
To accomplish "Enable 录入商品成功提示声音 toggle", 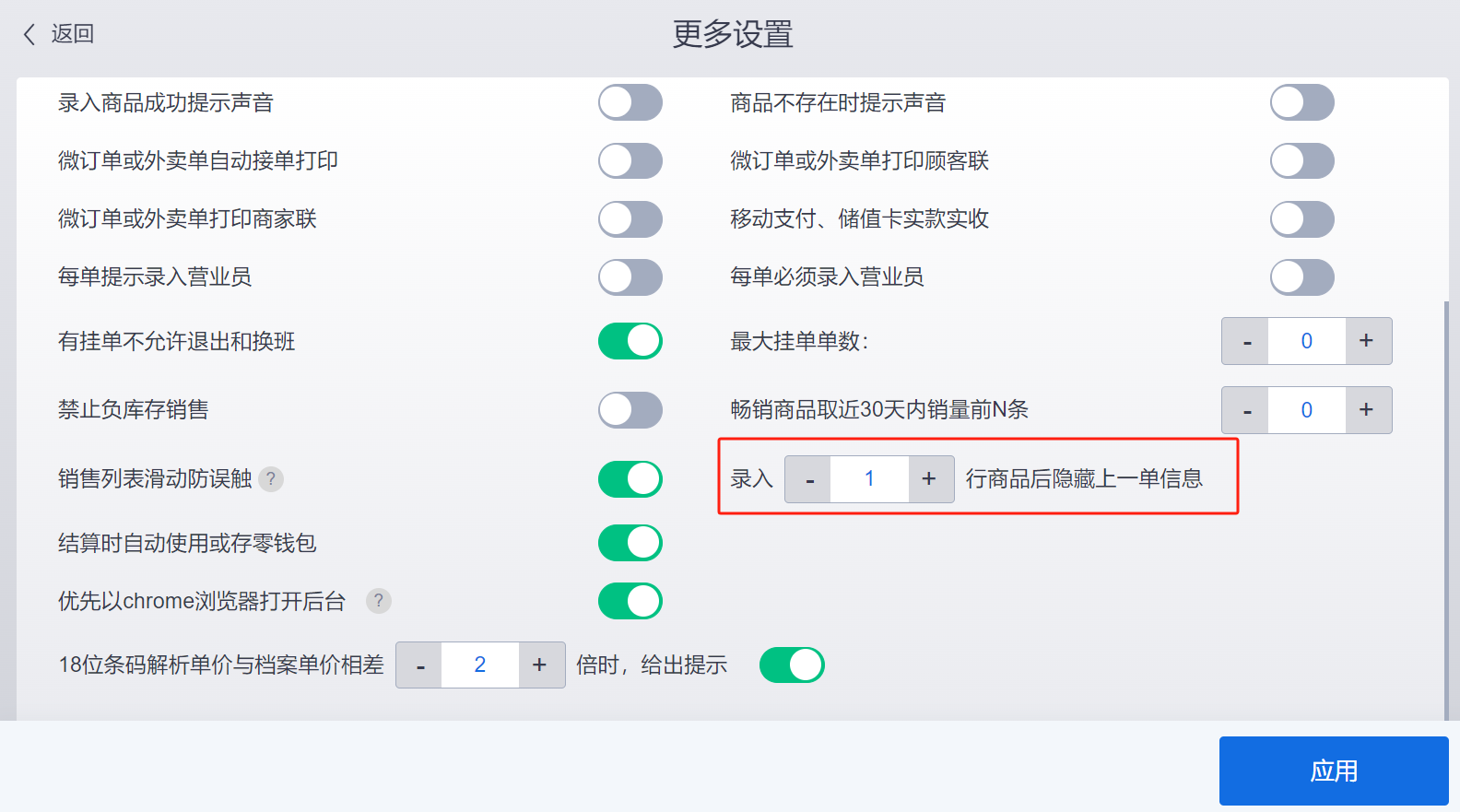I will click(x=630, y=102).
